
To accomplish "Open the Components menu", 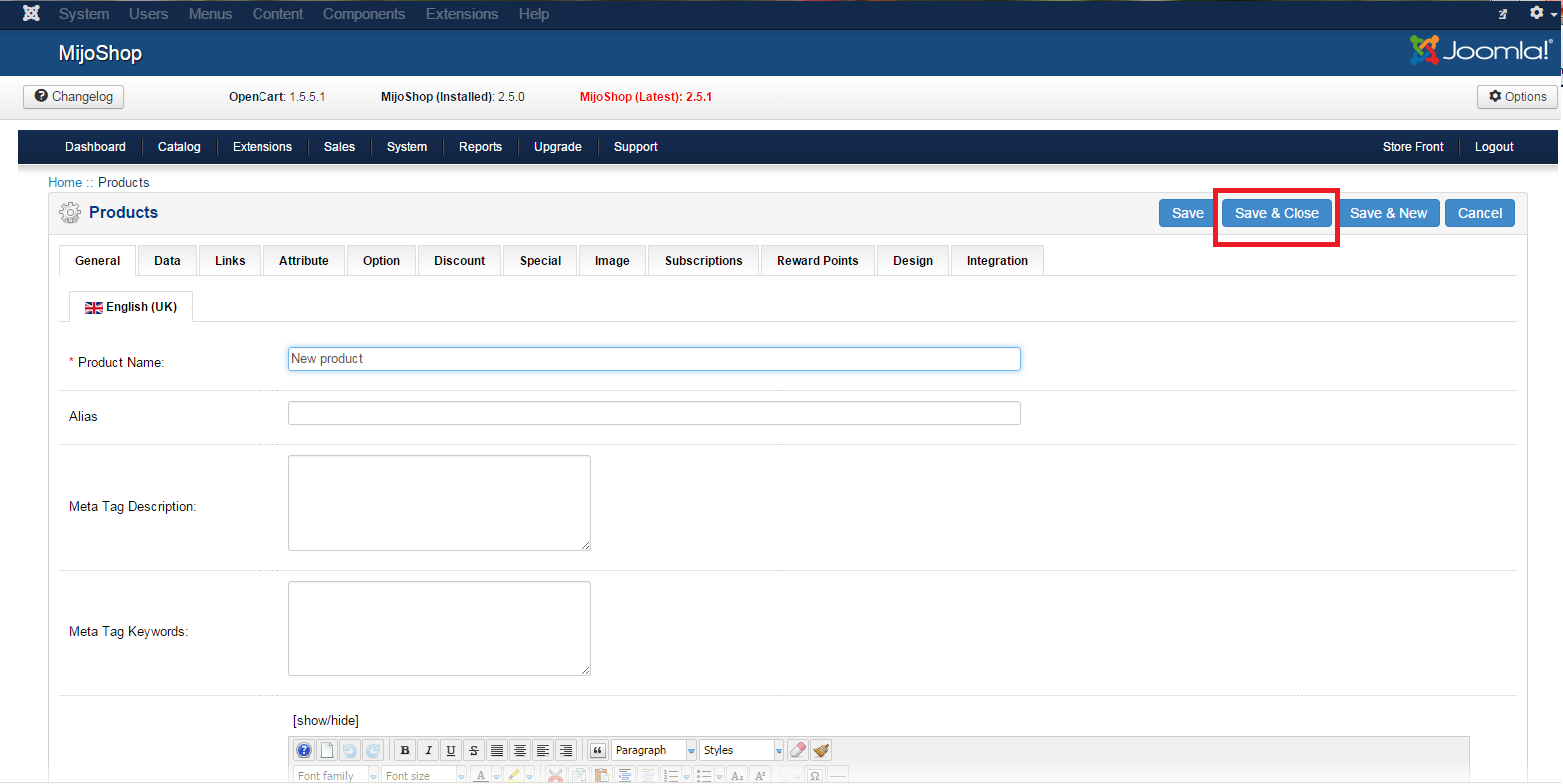I will [x=364, y=14].
